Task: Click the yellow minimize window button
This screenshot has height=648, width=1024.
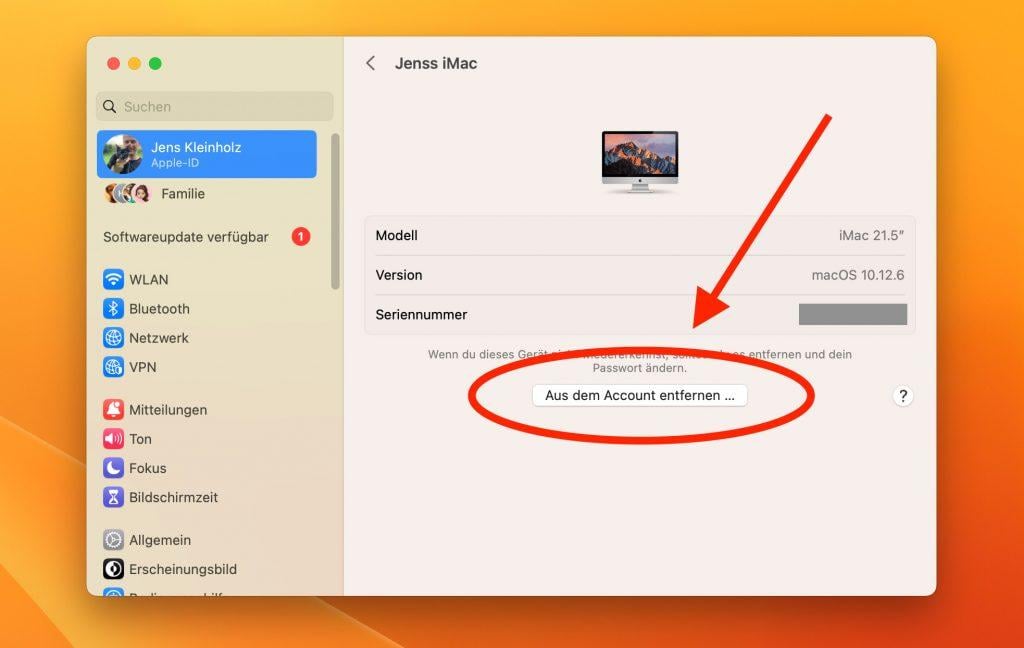Action: pos(134,63)
